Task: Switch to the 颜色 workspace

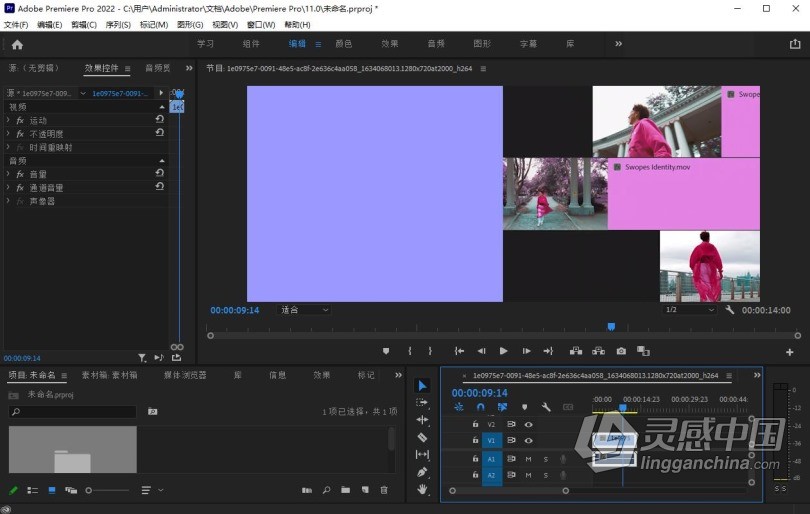Action: (x=344, y=44)
